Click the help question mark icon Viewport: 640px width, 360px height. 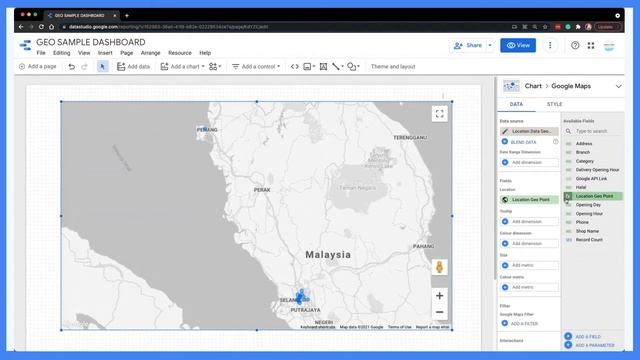(x=575, y=45)
